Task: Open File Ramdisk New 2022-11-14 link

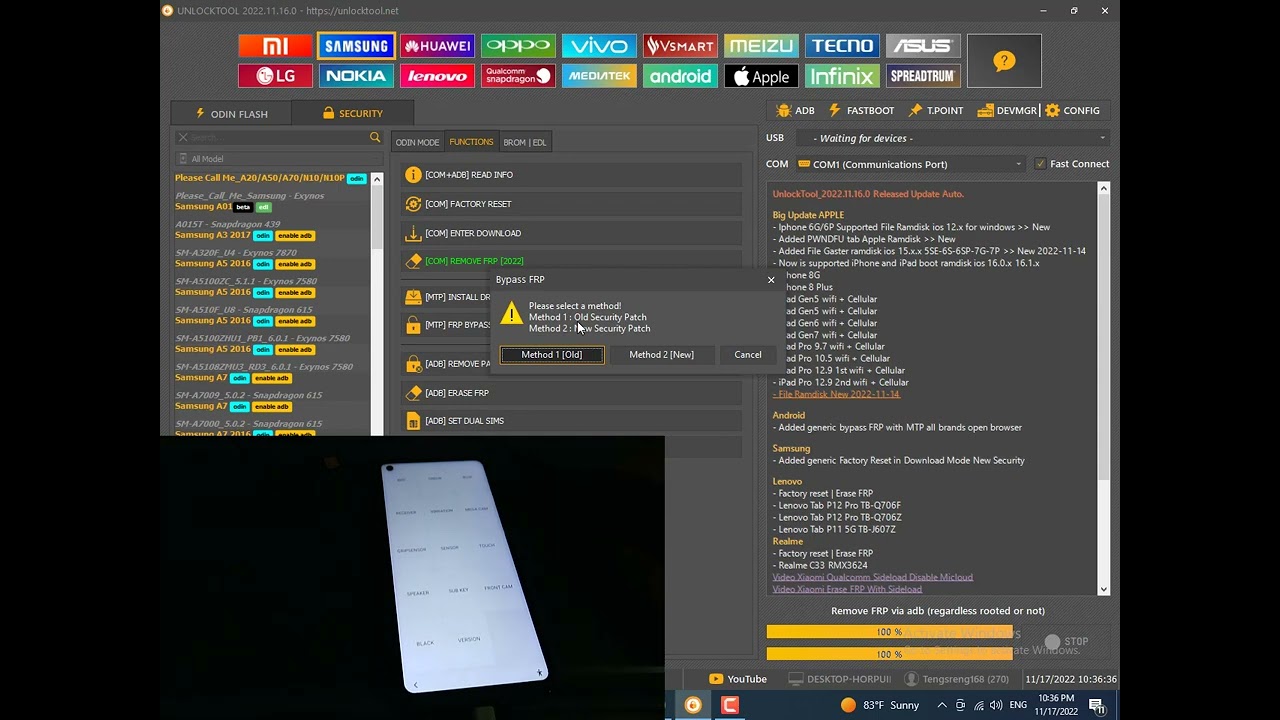Action: click(x=836, y=394)
